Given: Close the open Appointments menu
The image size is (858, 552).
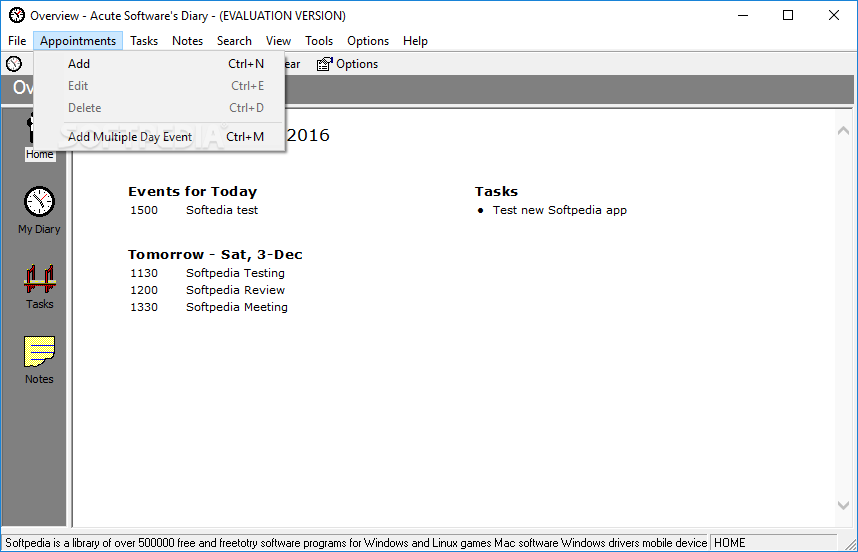Looking at the screenshot, I should (78, 41).
